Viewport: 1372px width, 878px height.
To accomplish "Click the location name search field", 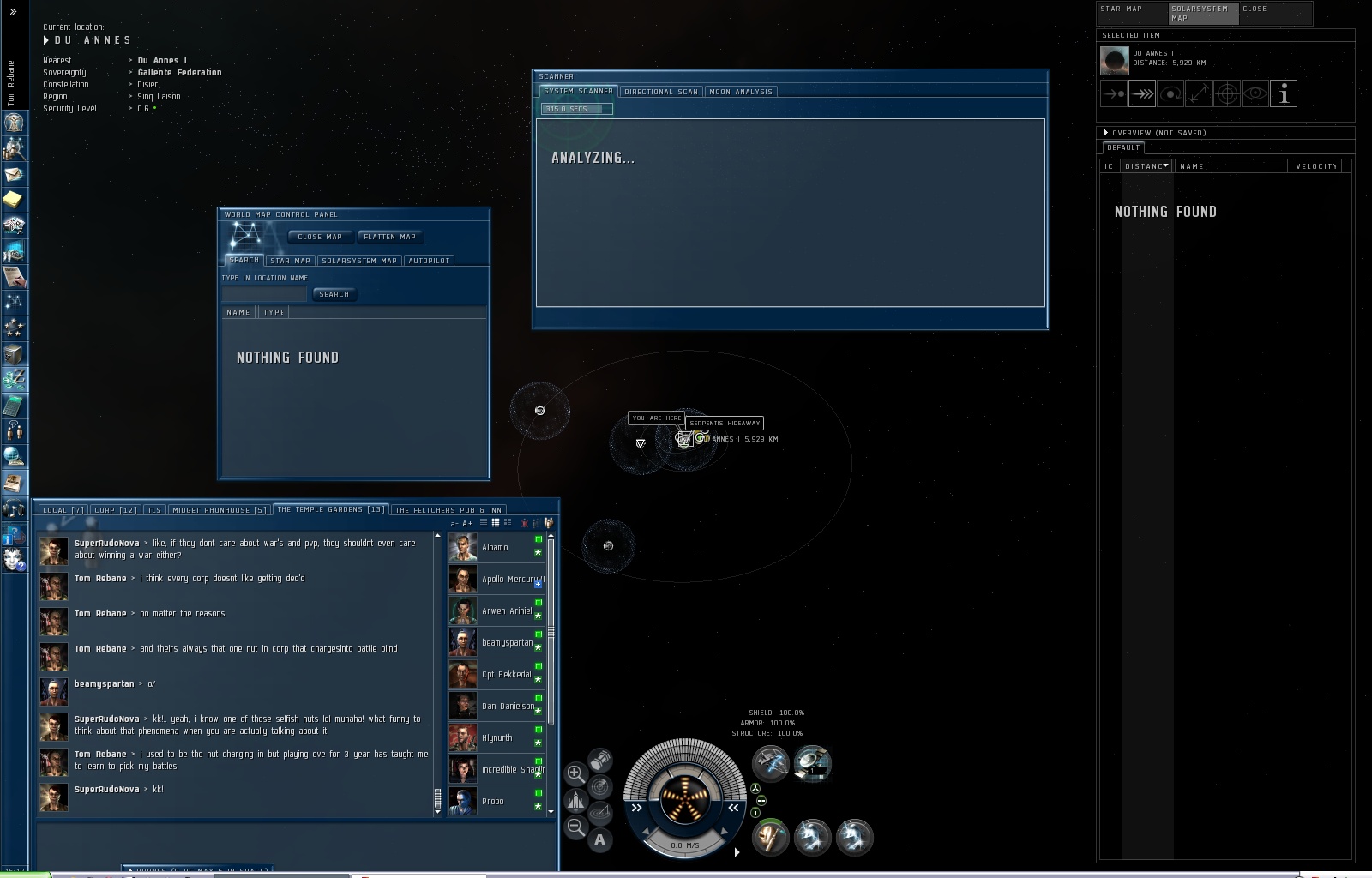I will pos(264,294).
